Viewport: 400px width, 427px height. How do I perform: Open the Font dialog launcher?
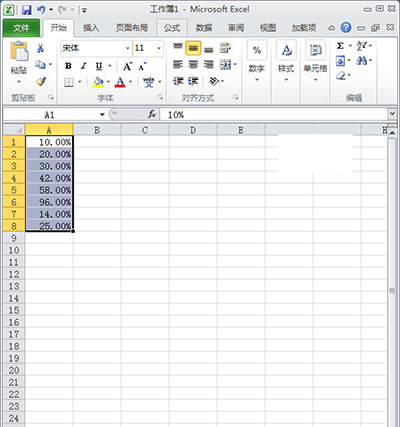coord(160,97)
